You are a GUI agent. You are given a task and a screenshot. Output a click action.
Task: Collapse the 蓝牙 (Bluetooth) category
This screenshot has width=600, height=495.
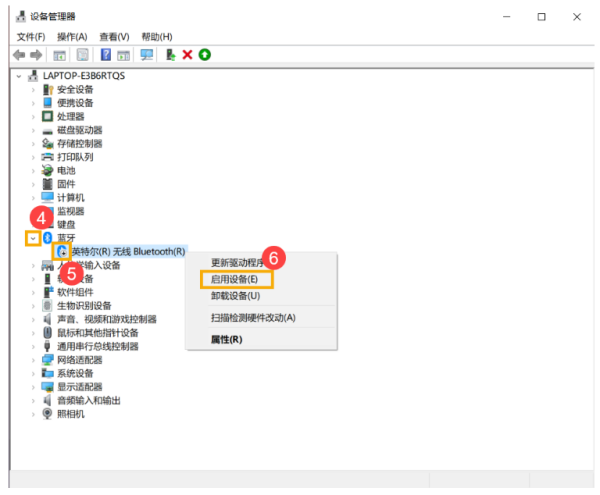pos(33,238)
